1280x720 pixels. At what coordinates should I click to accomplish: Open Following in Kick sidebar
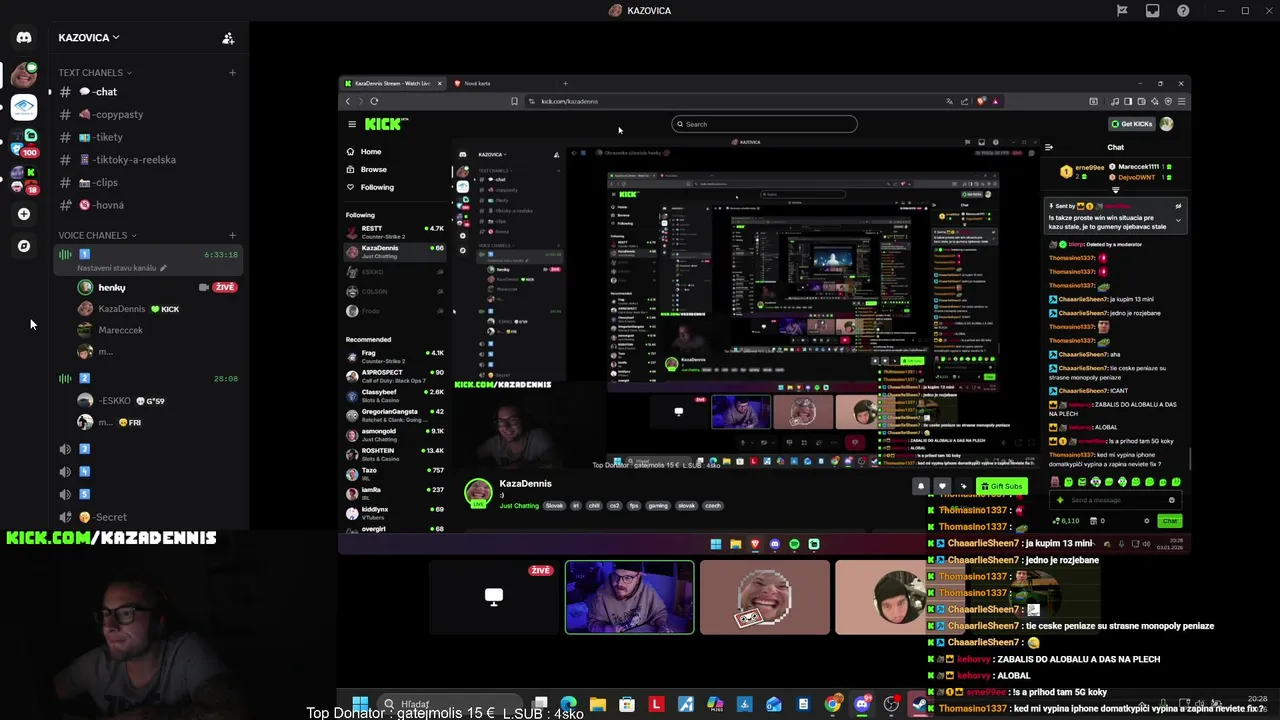pyautogui.click(x=376, y=187)
